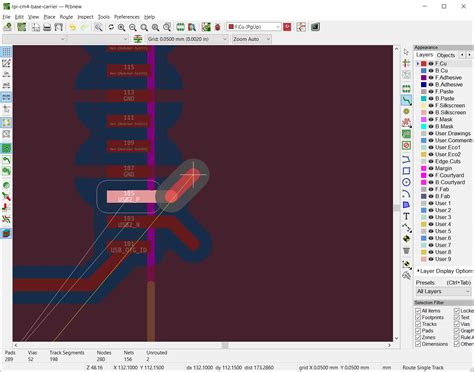This screenshot has height=372, width=474.
Task: Open the via size dropdown
Action: [98, 39]
